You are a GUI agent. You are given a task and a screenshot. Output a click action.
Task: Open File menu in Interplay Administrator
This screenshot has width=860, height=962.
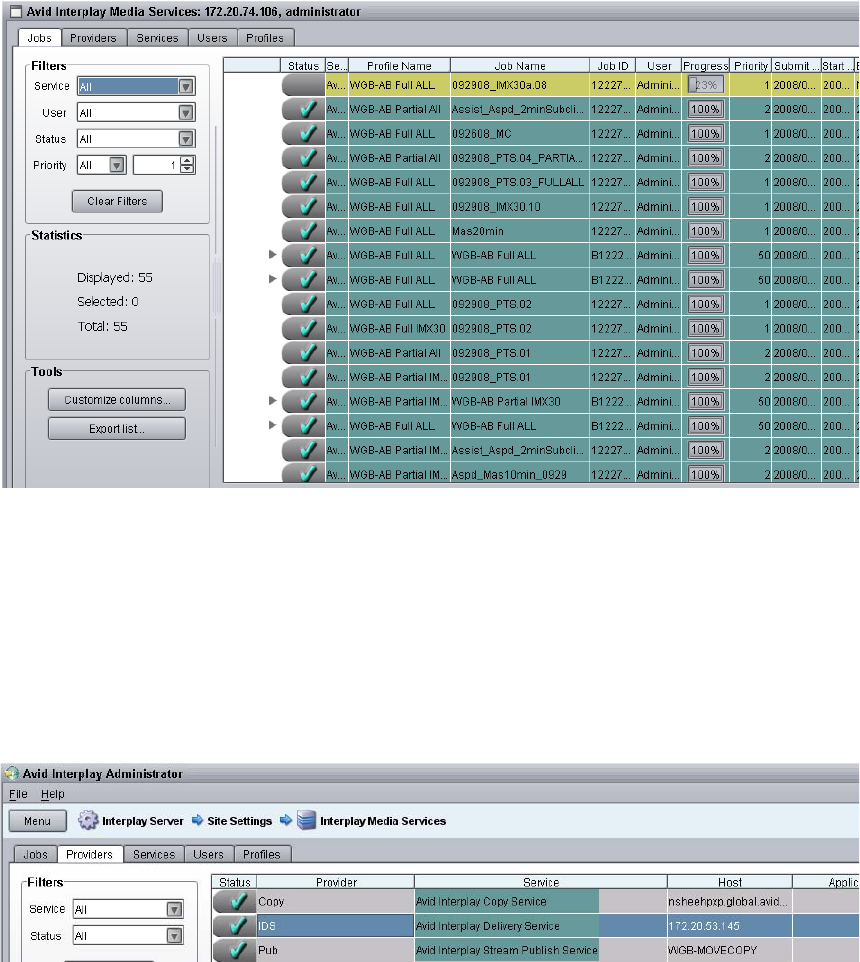[x=18, y=794]
